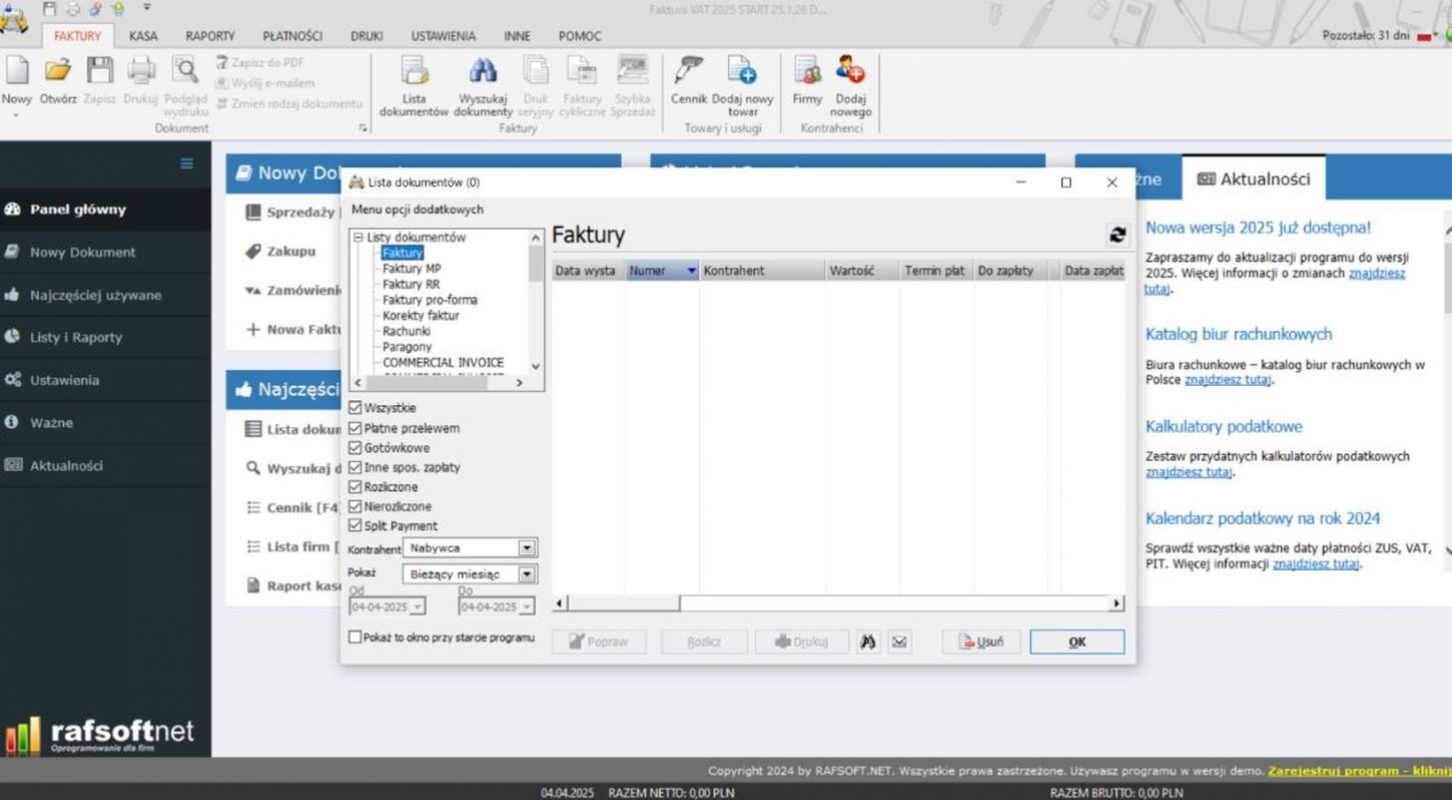Screen dimensions: 1452x800
Task: Follow the link under Kalkulatory podatkowe
Action: point(1189,472)
